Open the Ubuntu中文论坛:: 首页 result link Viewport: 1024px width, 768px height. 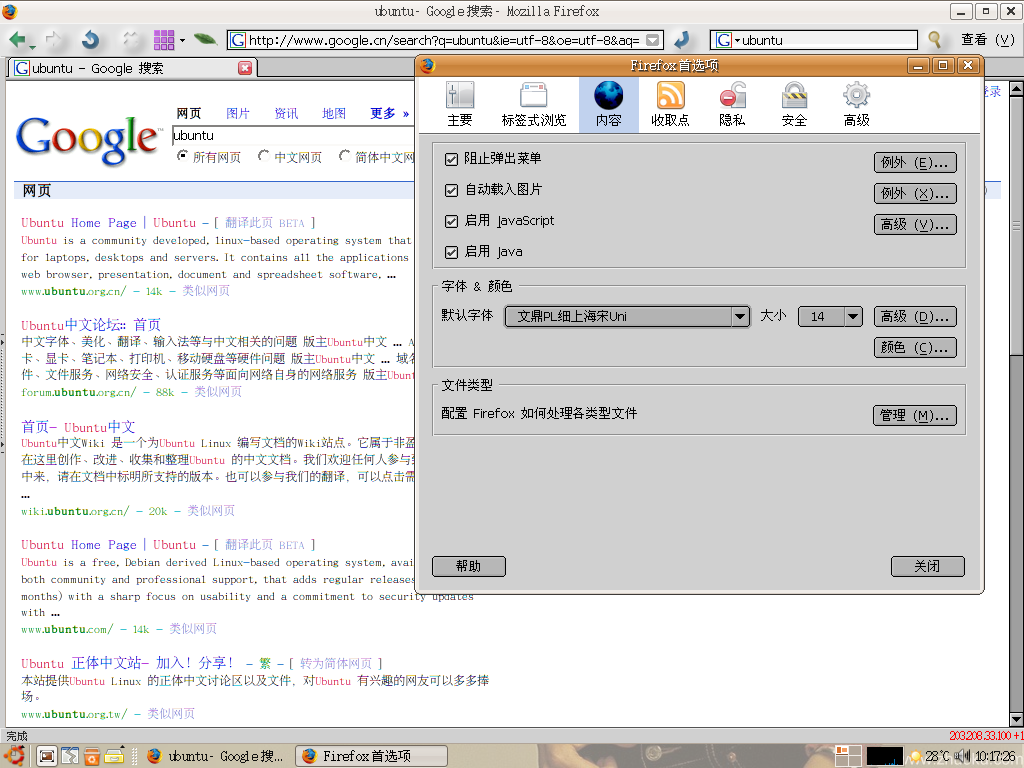91,325
